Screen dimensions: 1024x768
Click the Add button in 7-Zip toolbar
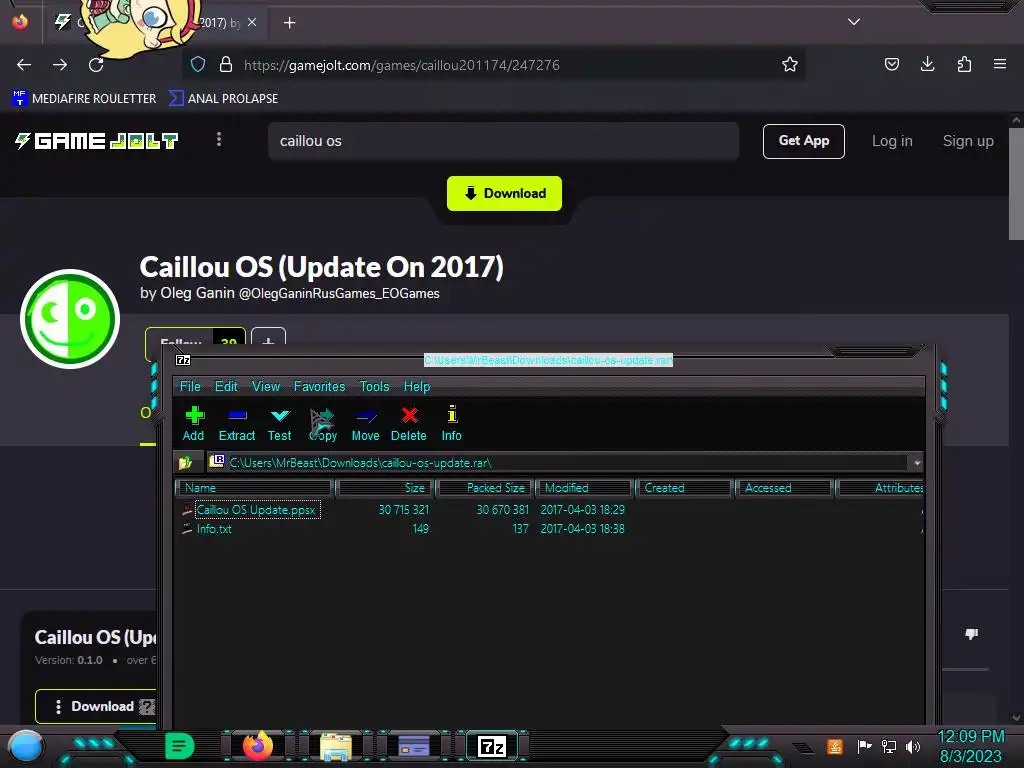click(193, 423)
